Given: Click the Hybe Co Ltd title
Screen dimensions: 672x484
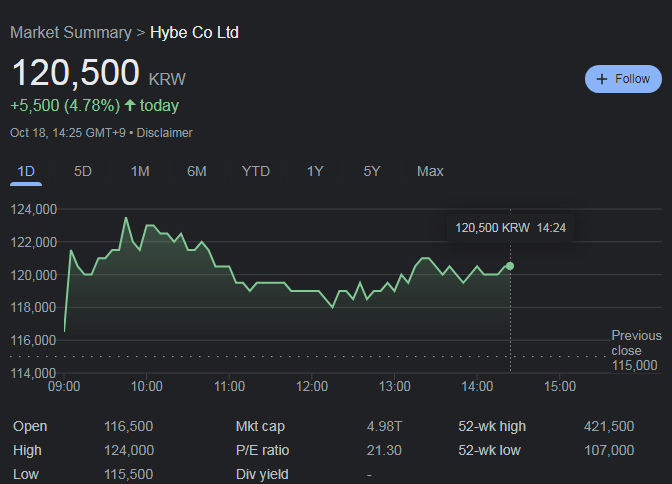Looking at the screenshot, I should (194, 33).
